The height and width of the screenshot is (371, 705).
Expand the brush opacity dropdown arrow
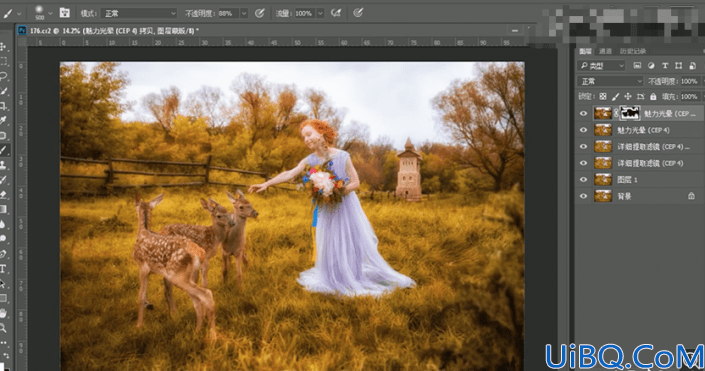pos(244,13)
